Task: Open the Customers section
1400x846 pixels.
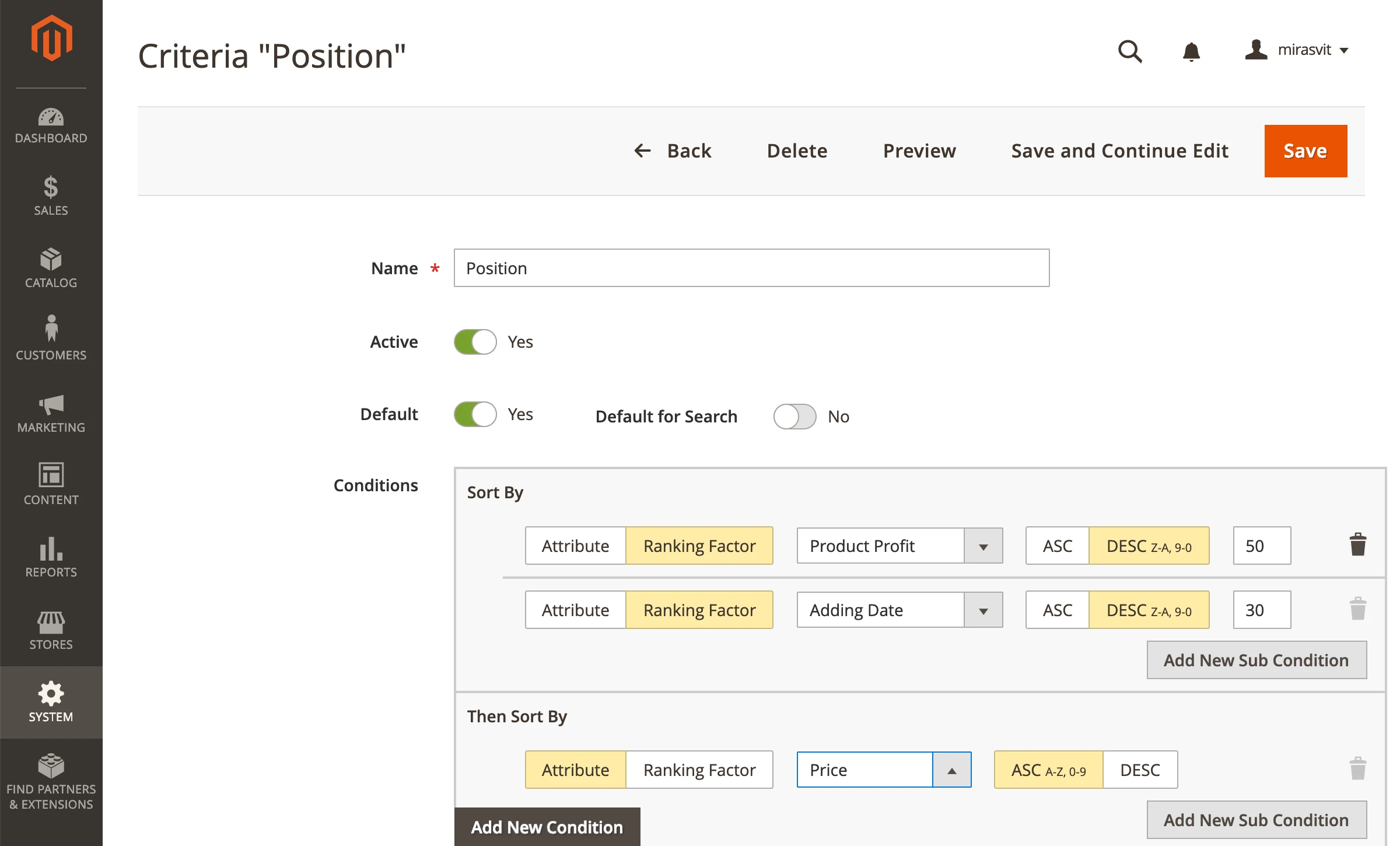Action: [51, 341]
